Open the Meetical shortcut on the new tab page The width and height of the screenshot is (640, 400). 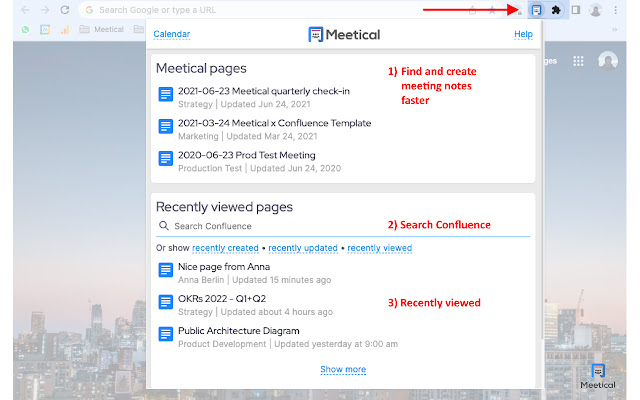[x=598, y=376]
